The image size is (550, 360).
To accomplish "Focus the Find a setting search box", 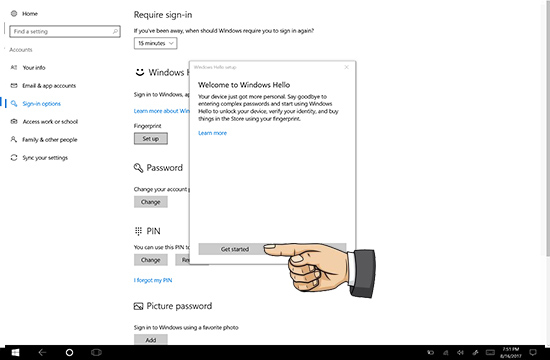I will 65,31.
